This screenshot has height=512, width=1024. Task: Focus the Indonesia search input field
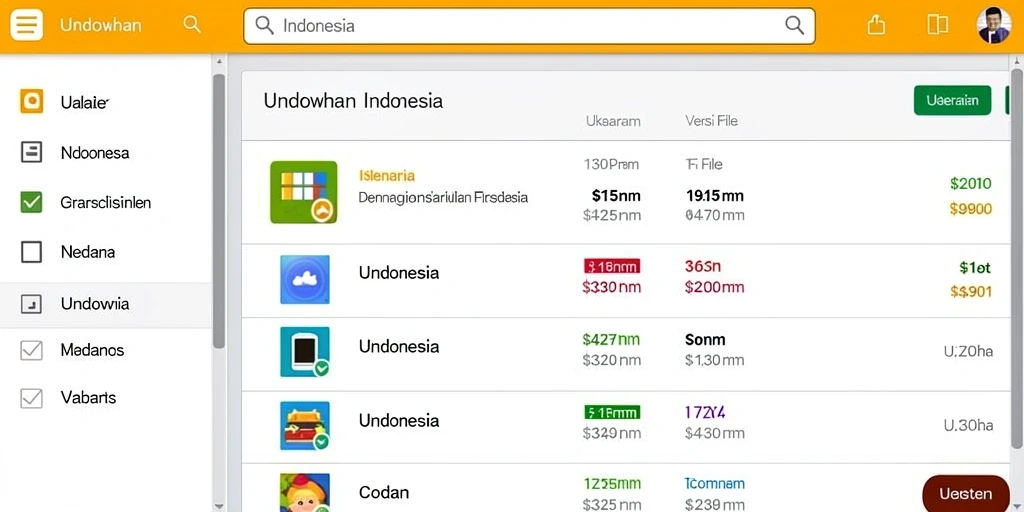(529, 25)
